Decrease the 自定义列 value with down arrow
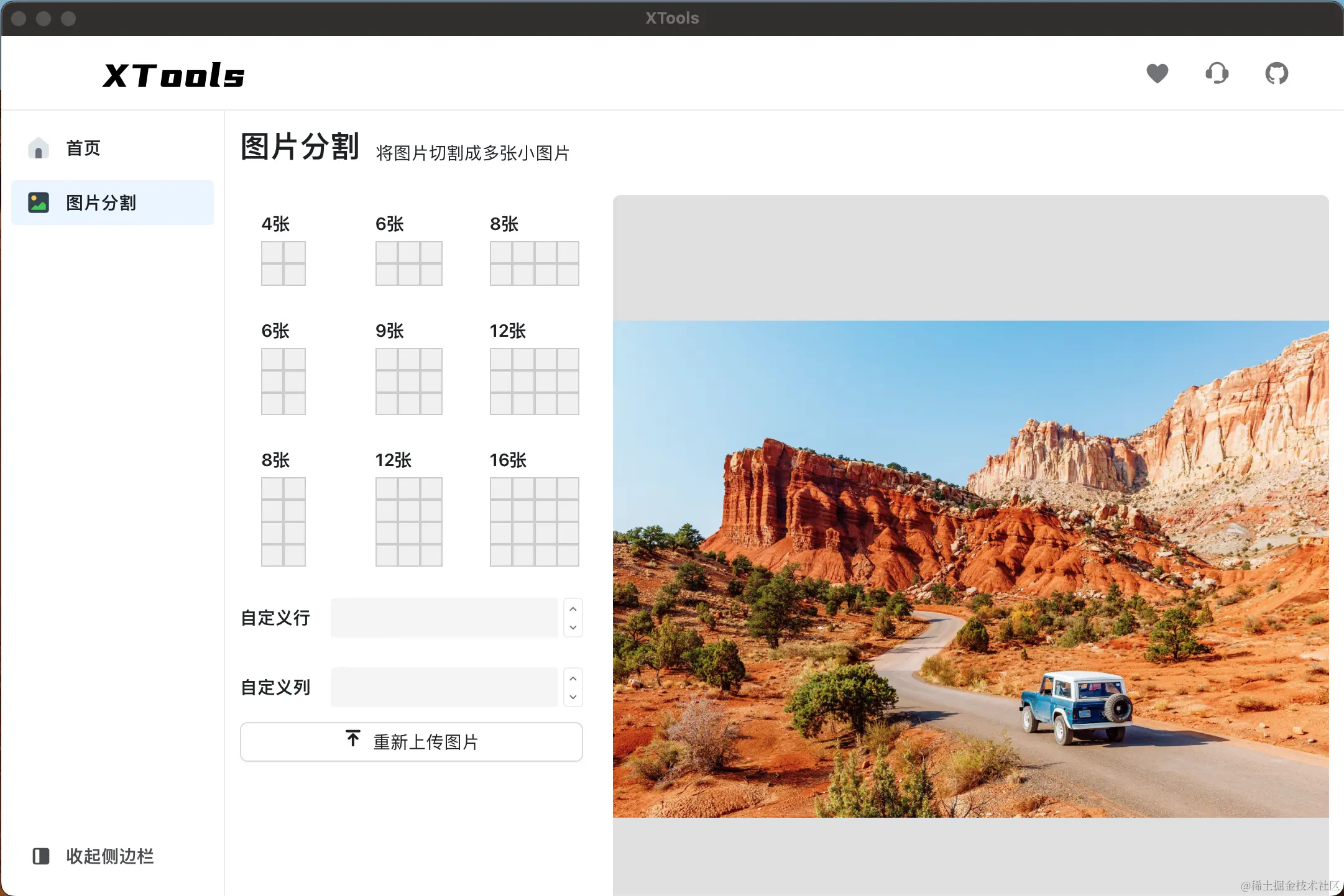 [573, 697]
